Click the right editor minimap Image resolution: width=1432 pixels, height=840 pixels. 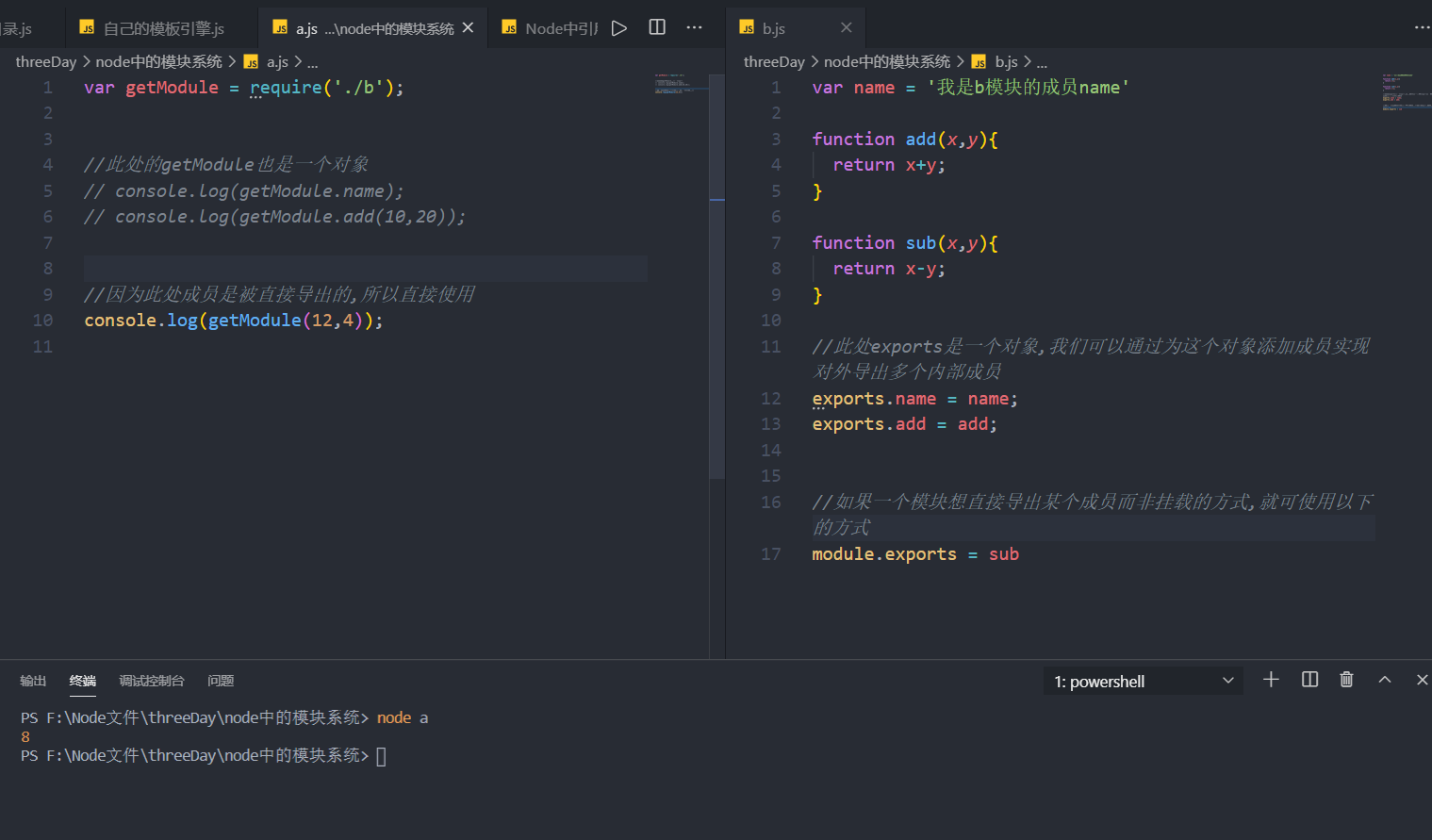(x=1406, y=92)
